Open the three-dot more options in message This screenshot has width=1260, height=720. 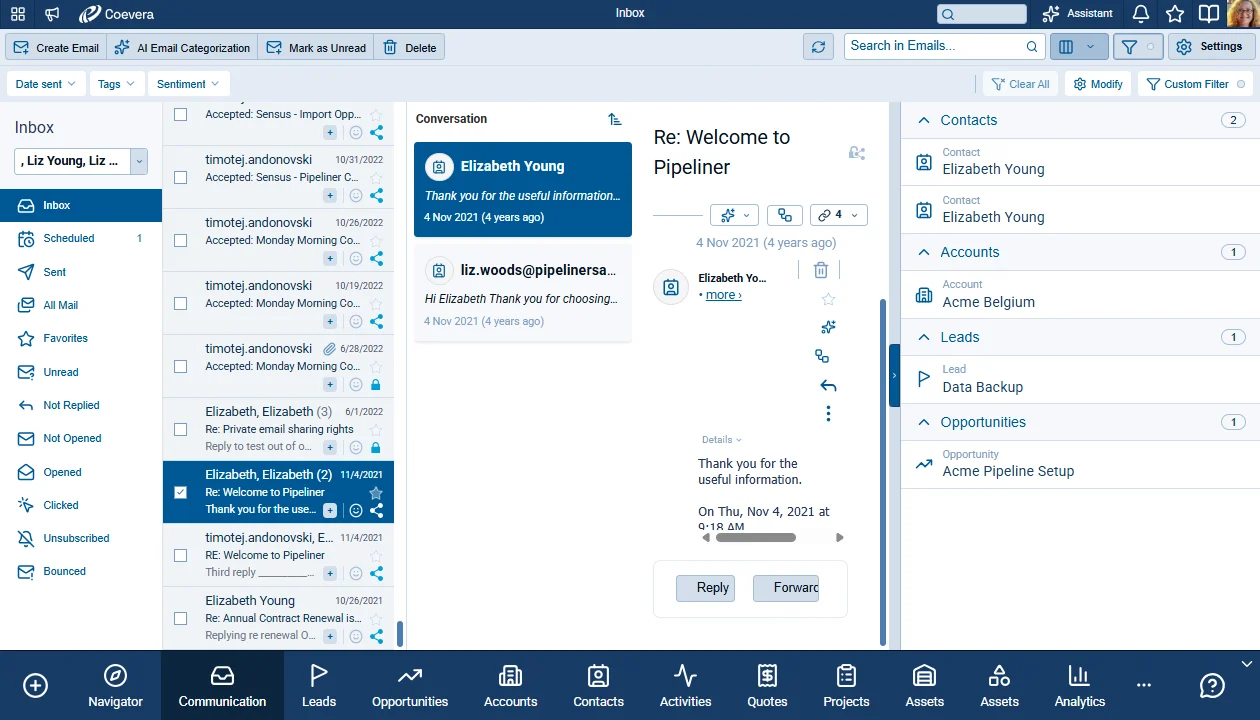click(828, 413)
